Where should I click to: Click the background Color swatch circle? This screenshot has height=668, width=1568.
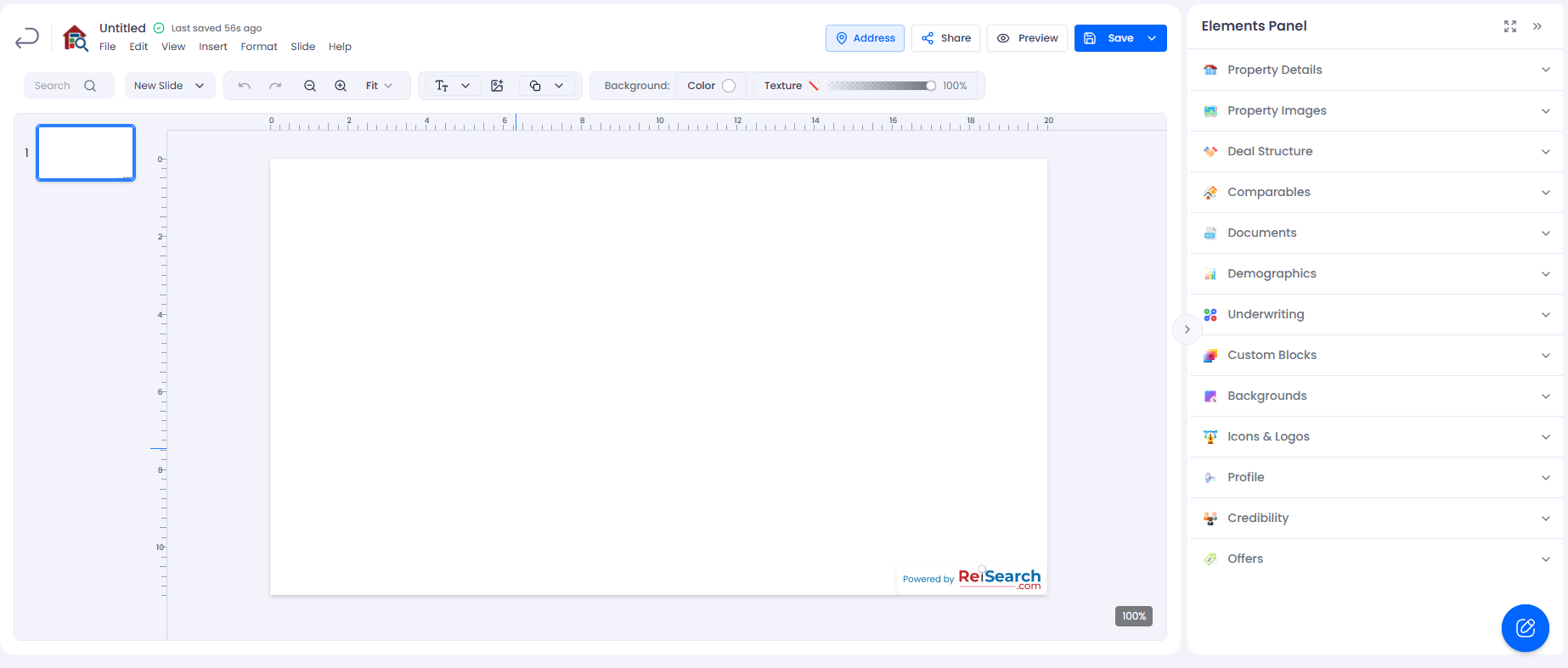click(729, 86)
